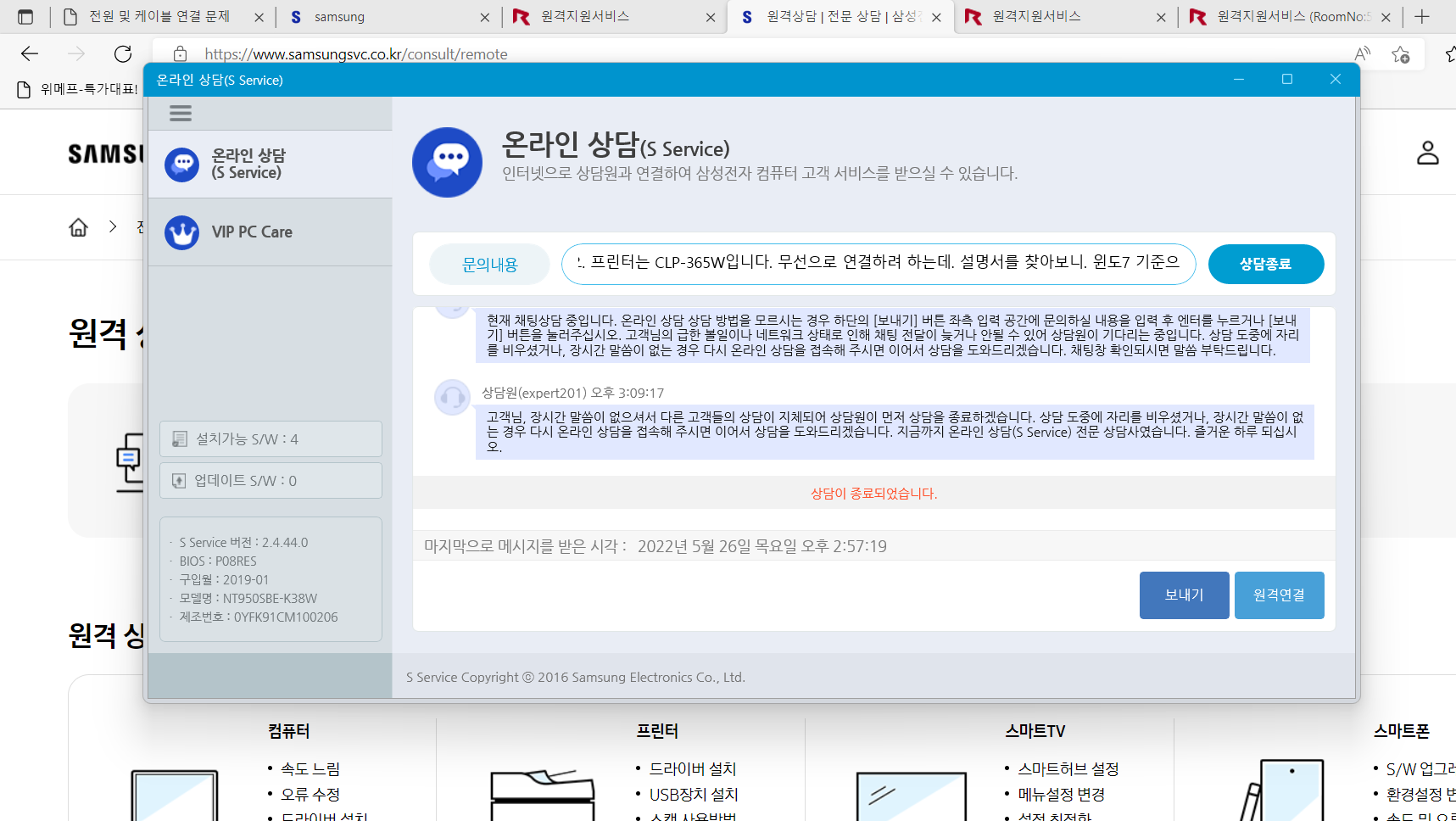Switch to the samsung browser tab

pyautogui.click(x=390, y=17)
